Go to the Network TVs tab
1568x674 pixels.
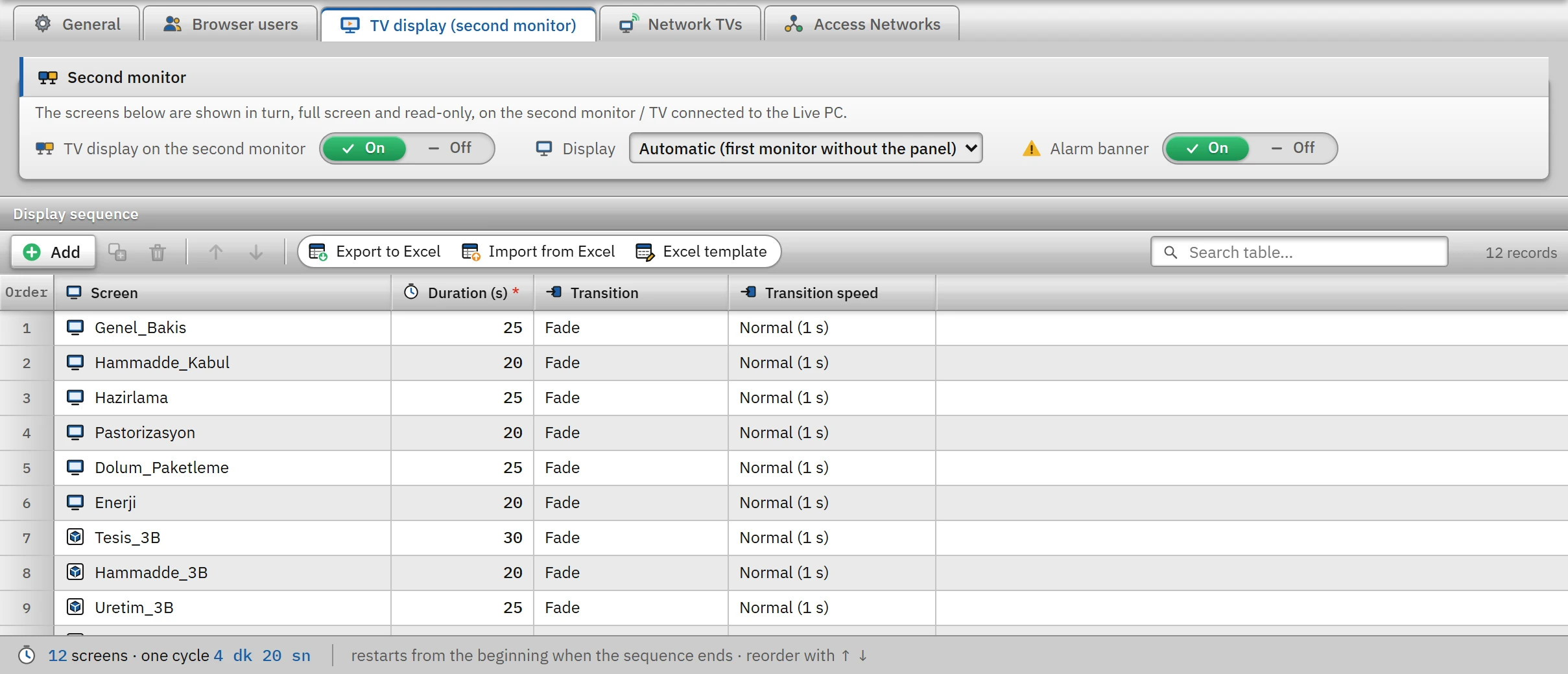coord(680,24)
